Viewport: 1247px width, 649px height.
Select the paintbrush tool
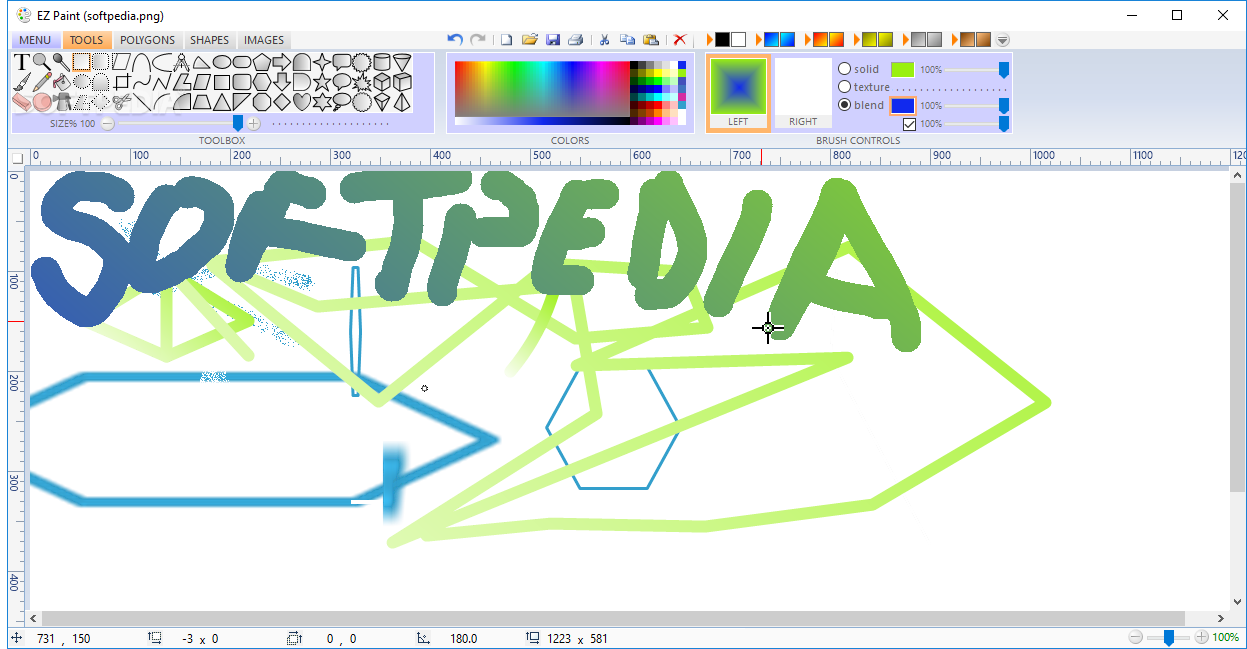[x=22, y=82]
